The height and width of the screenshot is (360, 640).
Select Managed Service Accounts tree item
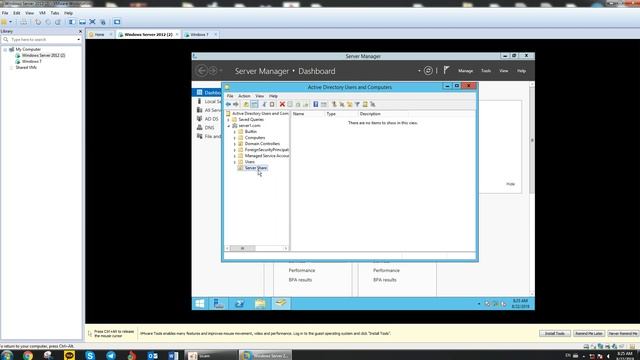[267, 156]
